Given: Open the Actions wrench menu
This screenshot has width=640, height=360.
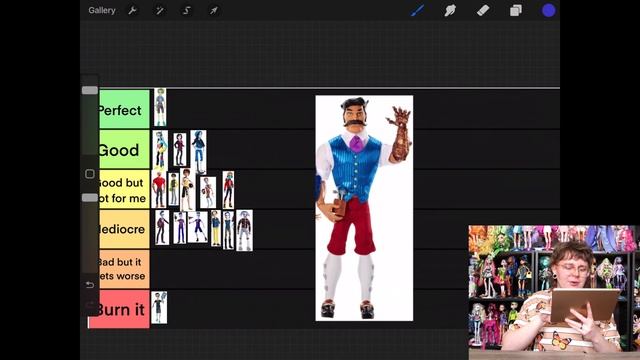Looking at the screenshot, I should pyautogui.click(x=132, y=11).
